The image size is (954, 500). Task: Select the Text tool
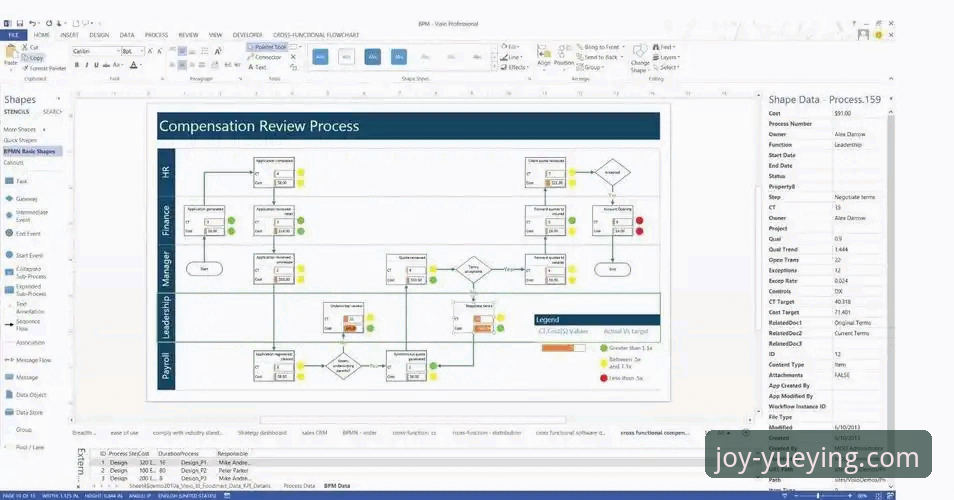point(258,67)
